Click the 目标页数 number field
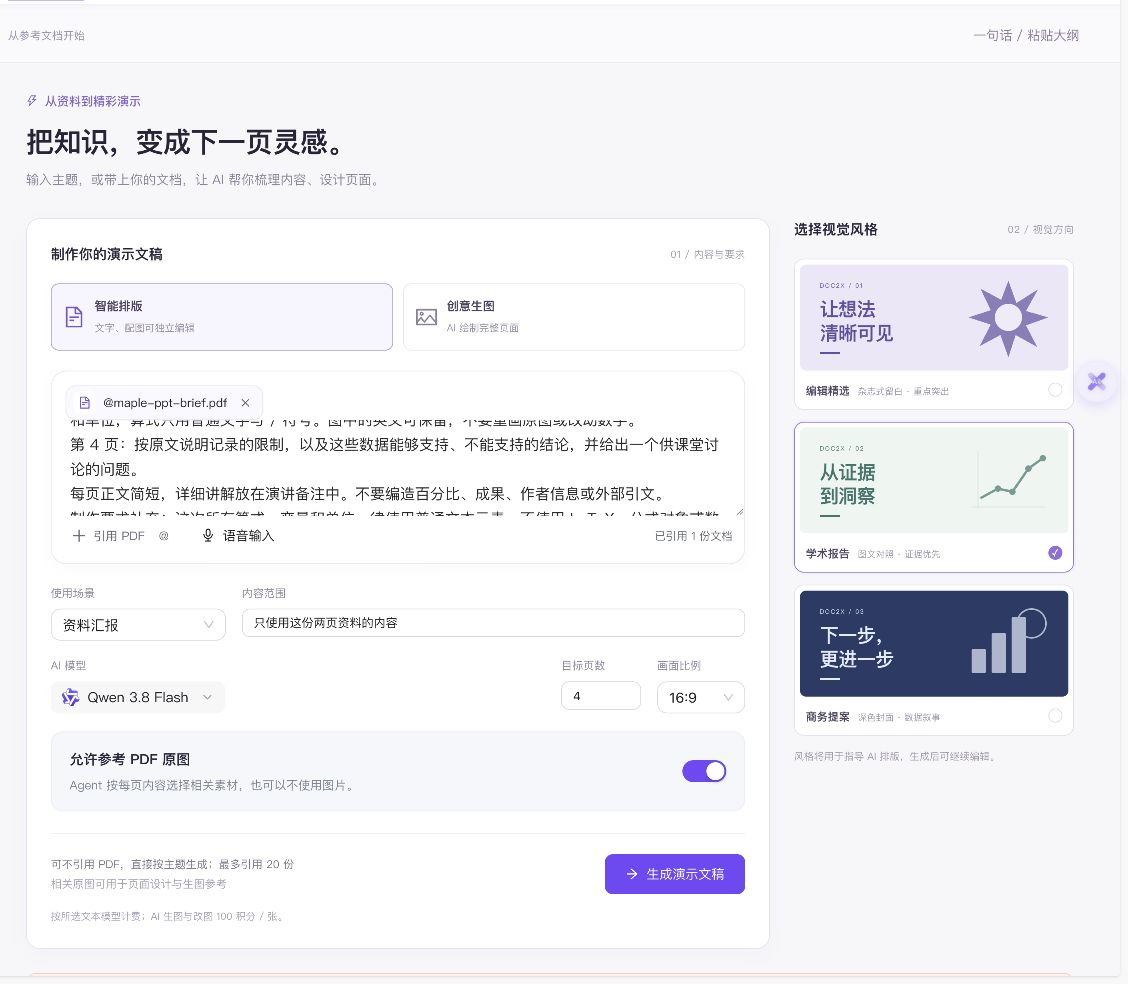 [601, 696]
